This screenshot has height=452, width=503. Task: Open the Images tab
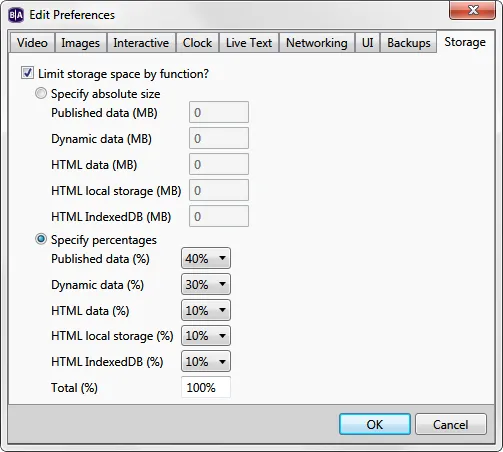81,43
